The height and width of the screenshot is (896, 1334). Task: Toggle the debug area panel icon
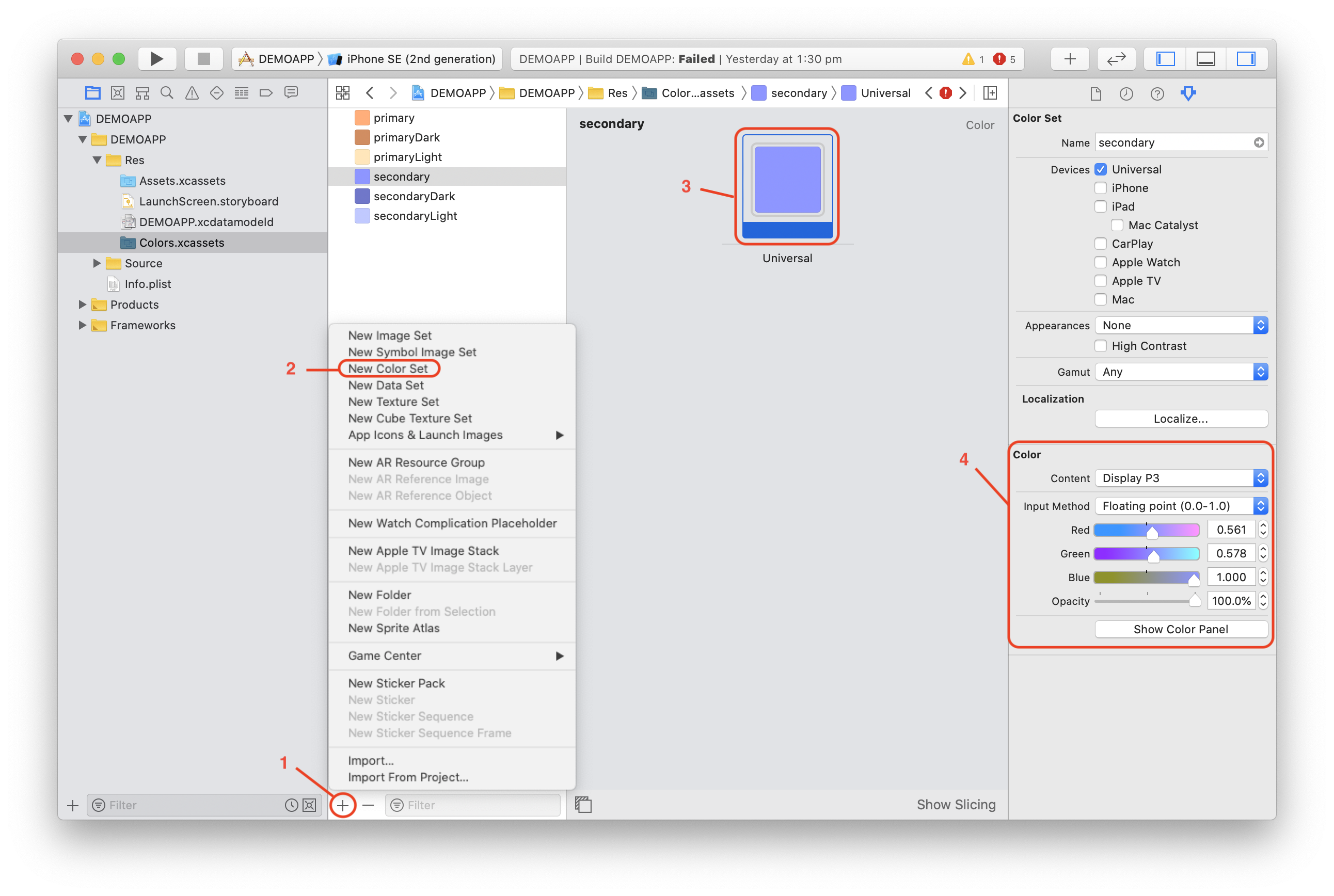[x=1205, y=59]
